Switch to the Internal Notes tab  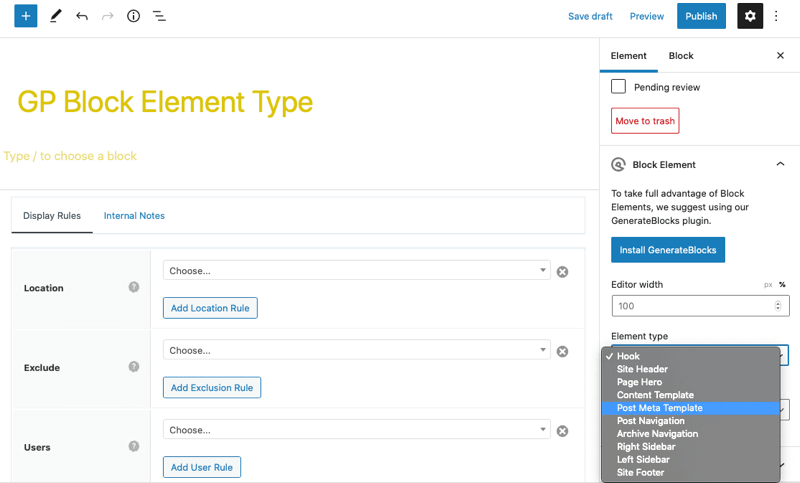pyautogui.click(x=134, y=216)
